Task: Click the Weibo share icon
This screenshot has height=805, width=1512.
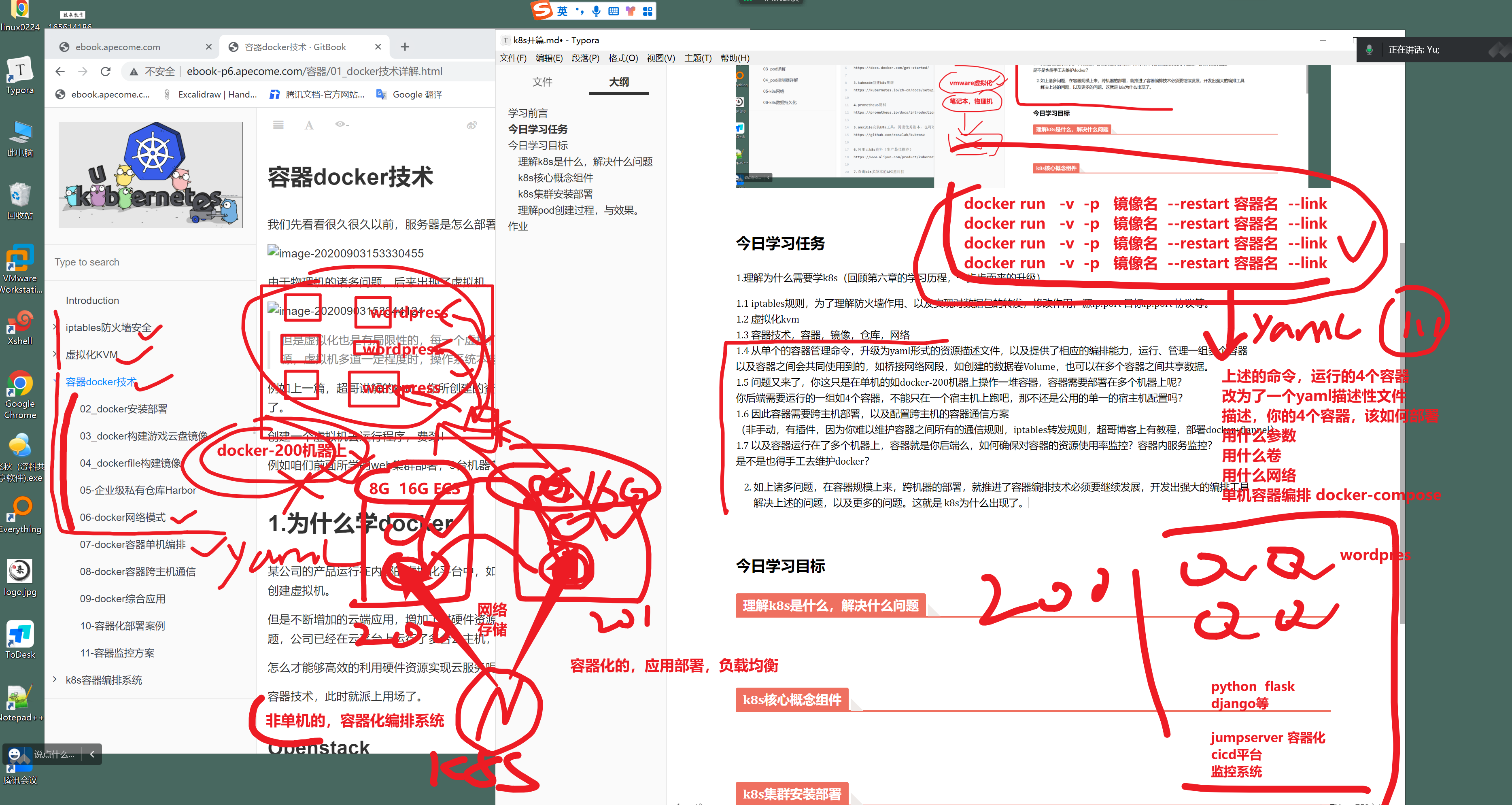Action: [471, 125]
